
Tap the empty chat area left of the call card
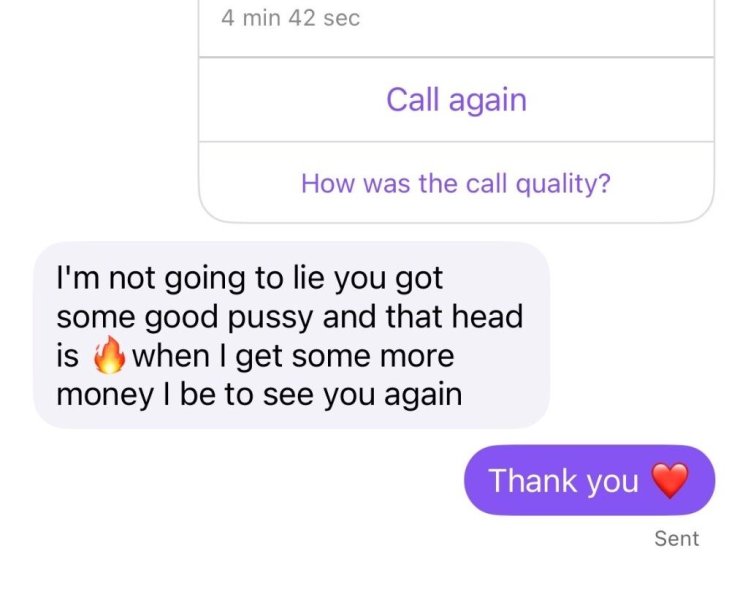pyautogui.click(x=98, y=110)
